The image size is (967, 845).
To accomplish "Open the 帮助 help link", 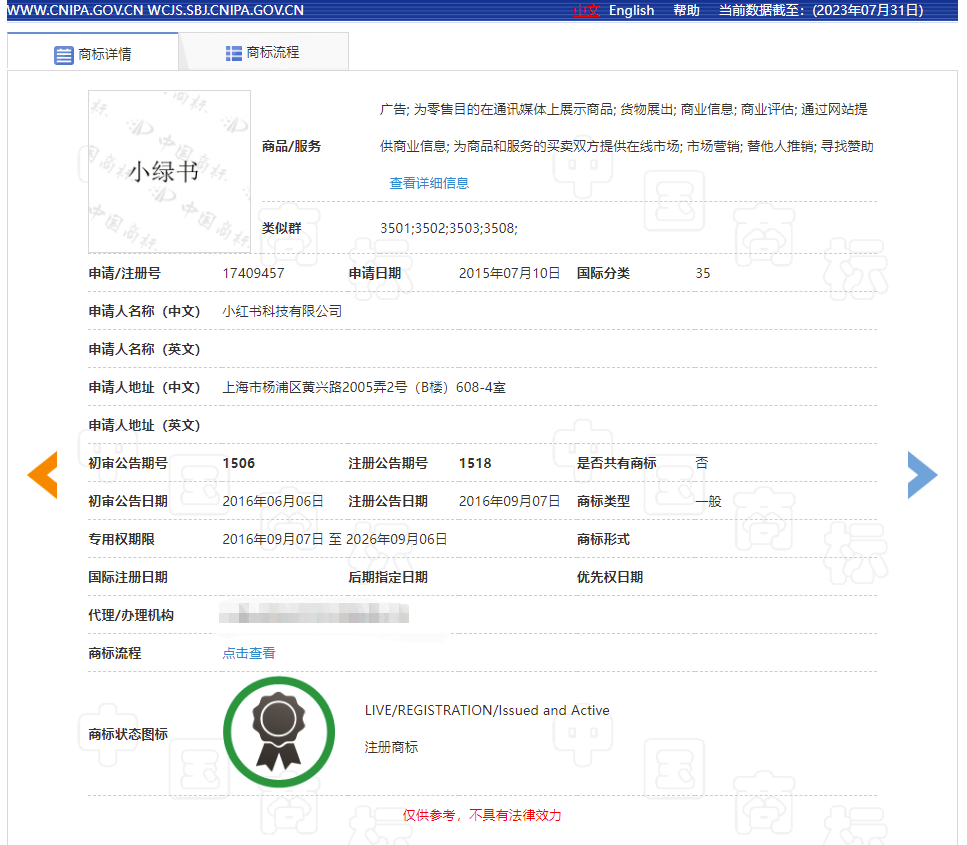I will pyautogui.click(x=686, y=10).
